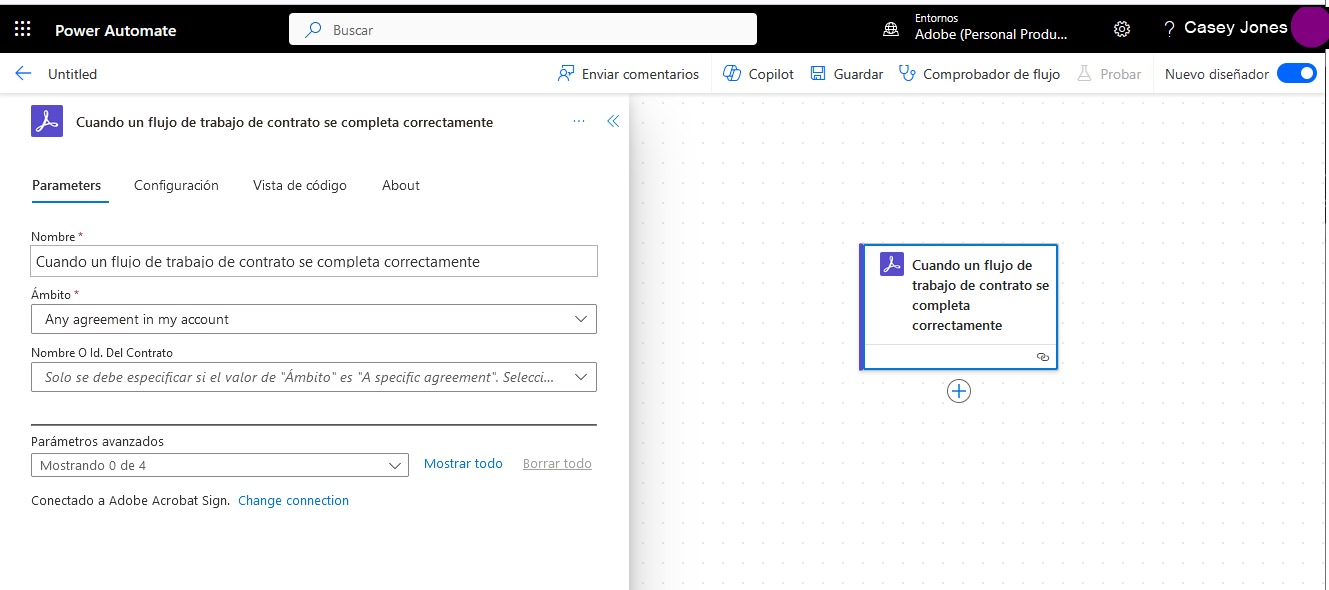This screenshot has width=1329, height=590.
Task: Open Power Automate settings gear
Action: 1121,28
